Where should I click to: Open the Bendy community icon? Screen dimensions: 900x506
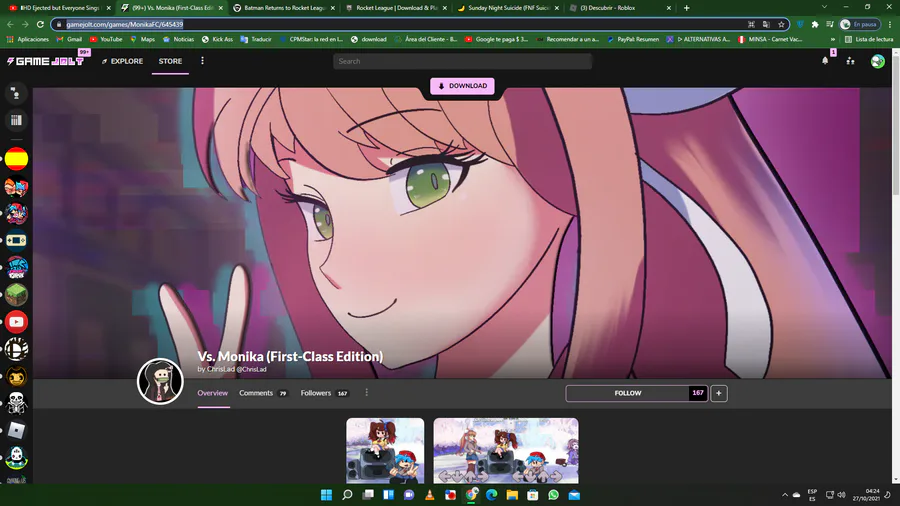[16, 376]
